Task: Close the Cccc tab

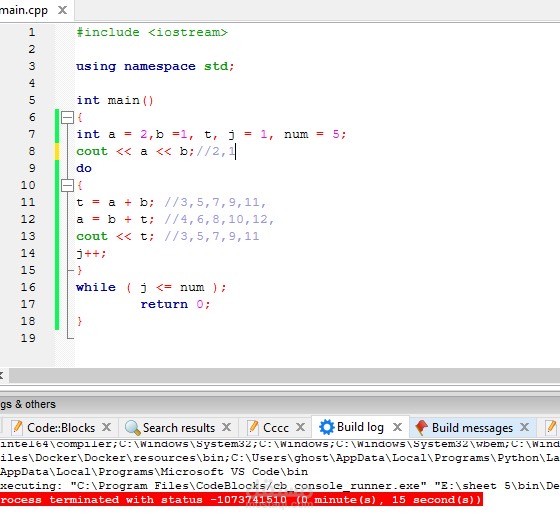Action: pos(301,427)
